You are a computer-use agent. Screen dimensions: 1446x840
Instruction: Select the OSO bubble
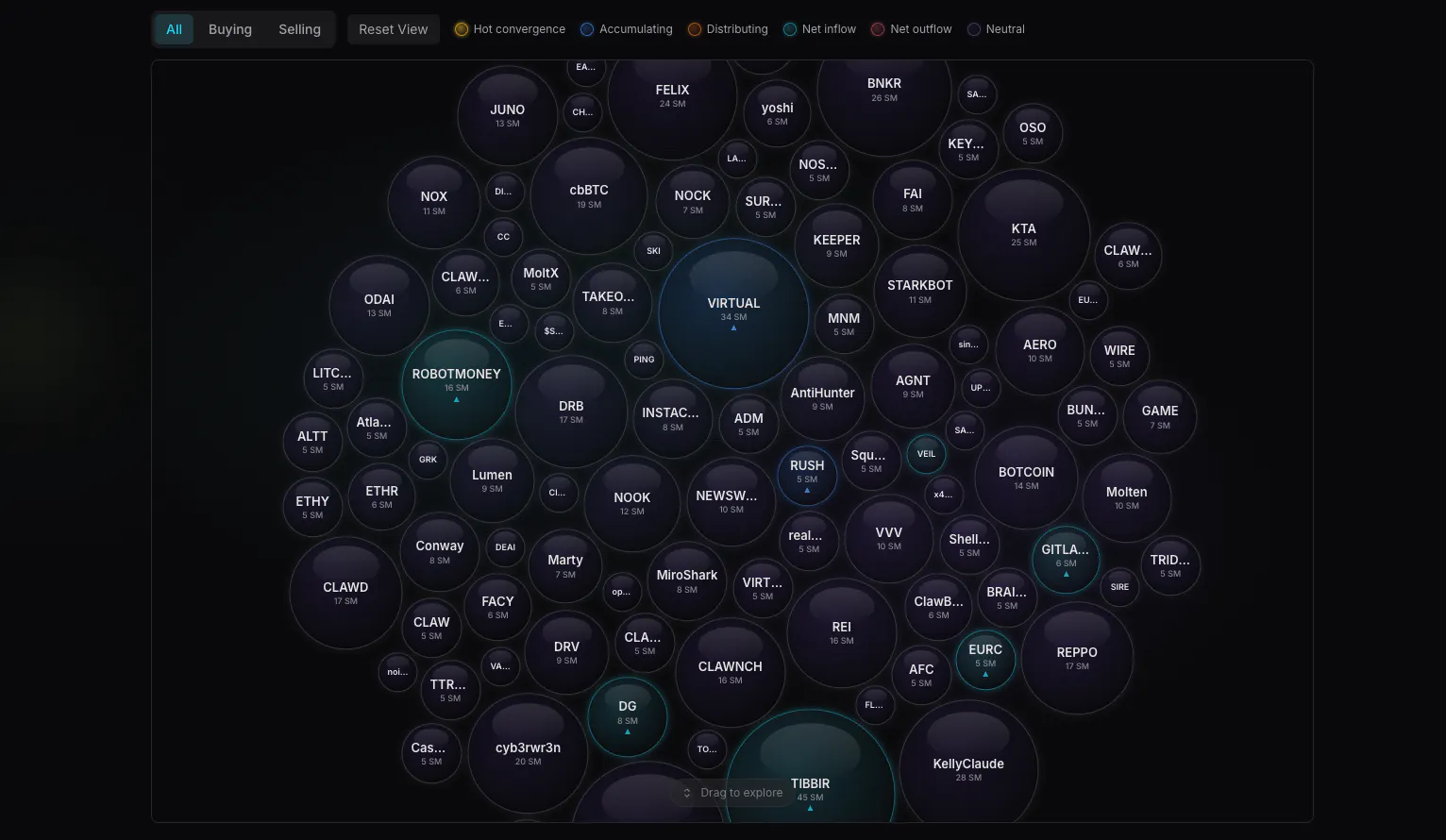coord(1033,134)
